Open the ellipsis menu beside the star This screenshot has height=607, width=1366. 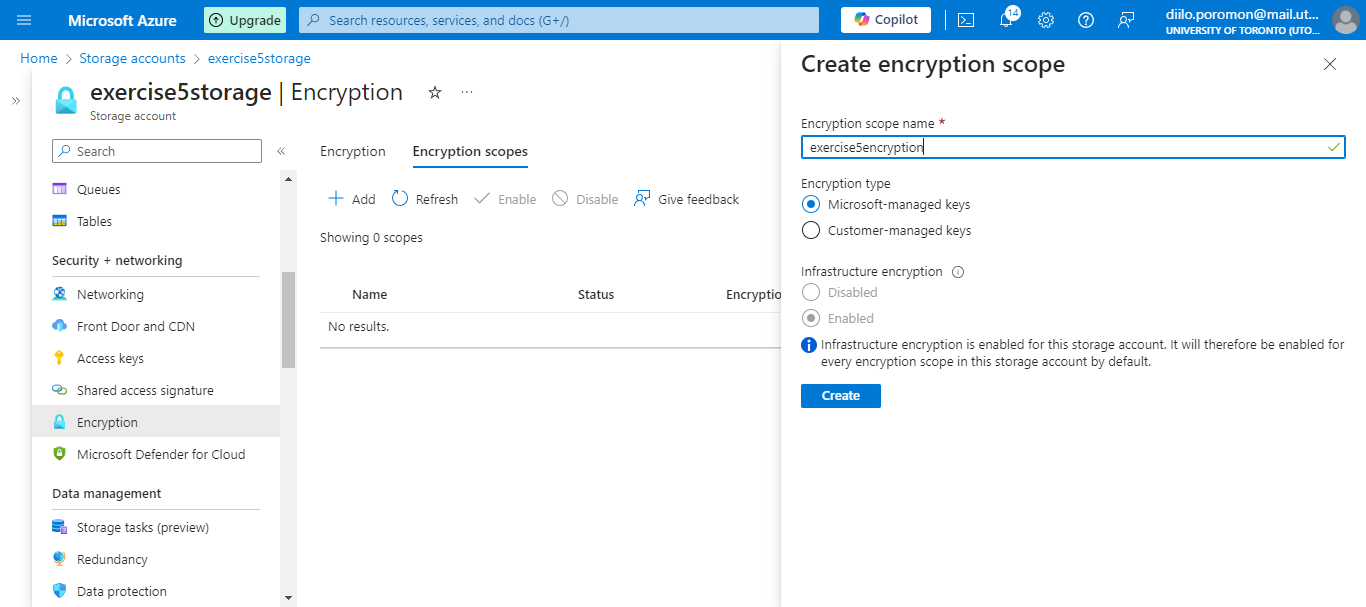(466, 91)
